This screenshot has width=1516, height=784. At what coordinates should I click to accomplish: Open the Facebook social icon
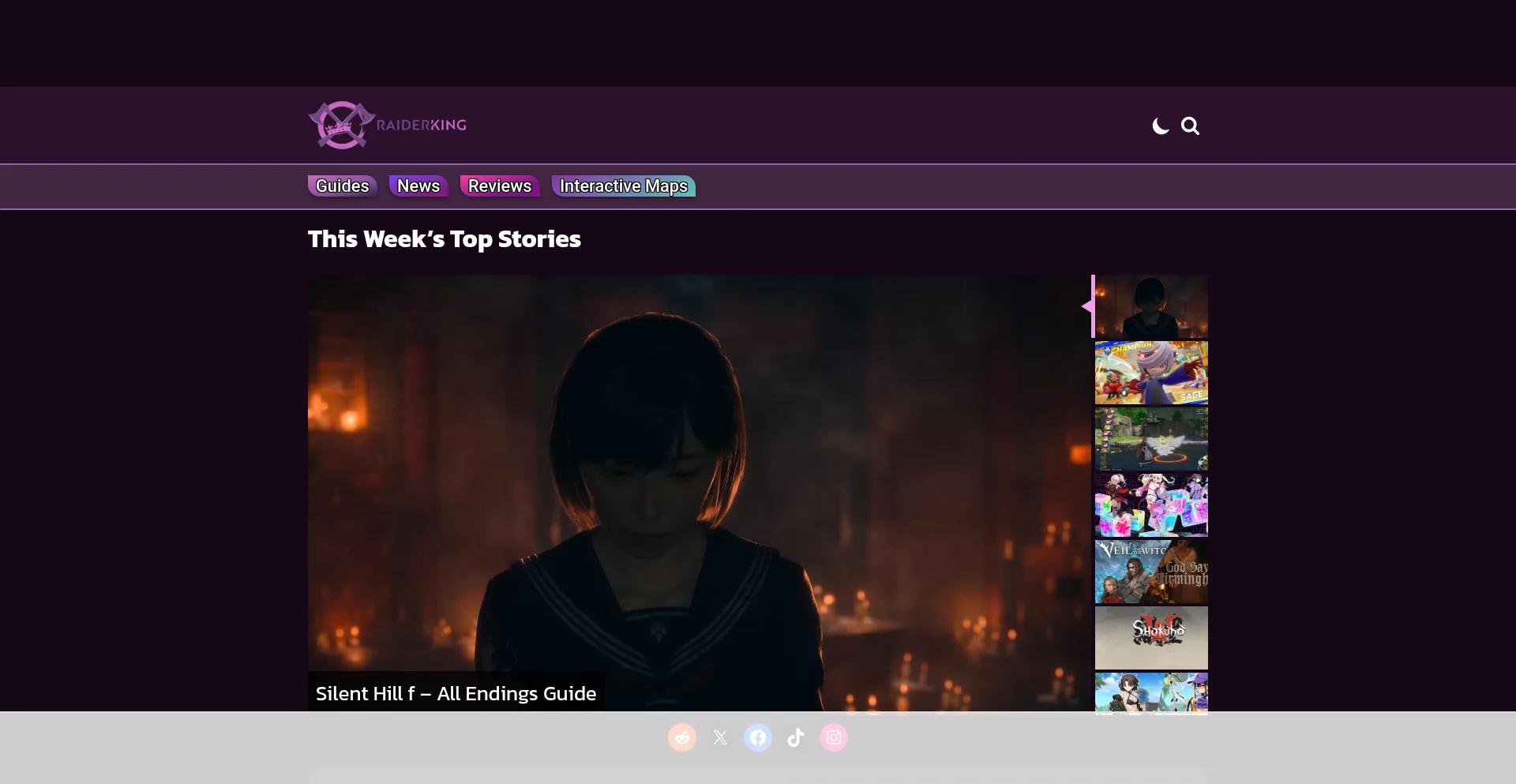point(758,737)
